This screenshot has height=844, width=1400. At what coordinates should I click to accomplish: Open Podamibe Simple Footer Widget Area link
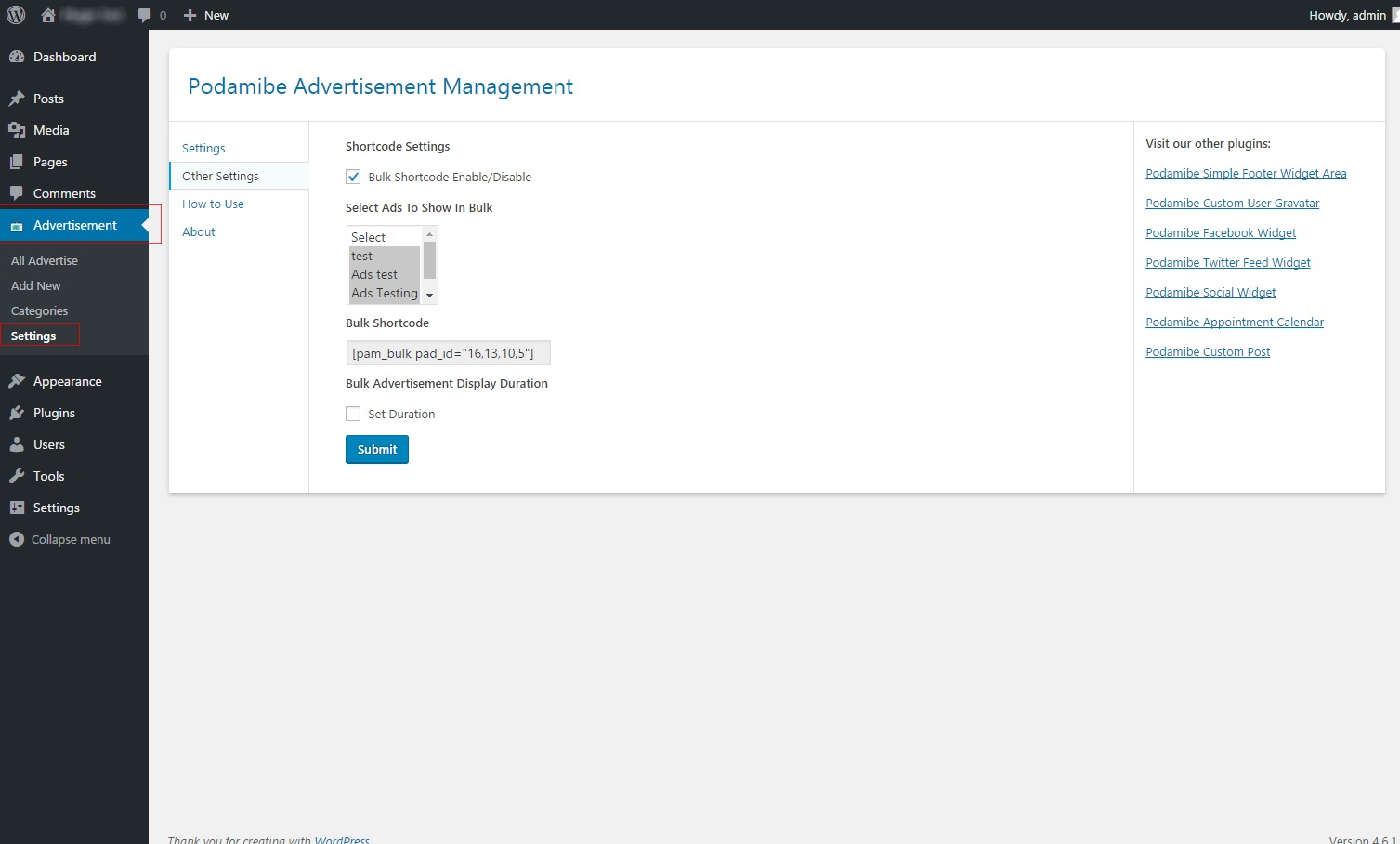coord(1246,174)
